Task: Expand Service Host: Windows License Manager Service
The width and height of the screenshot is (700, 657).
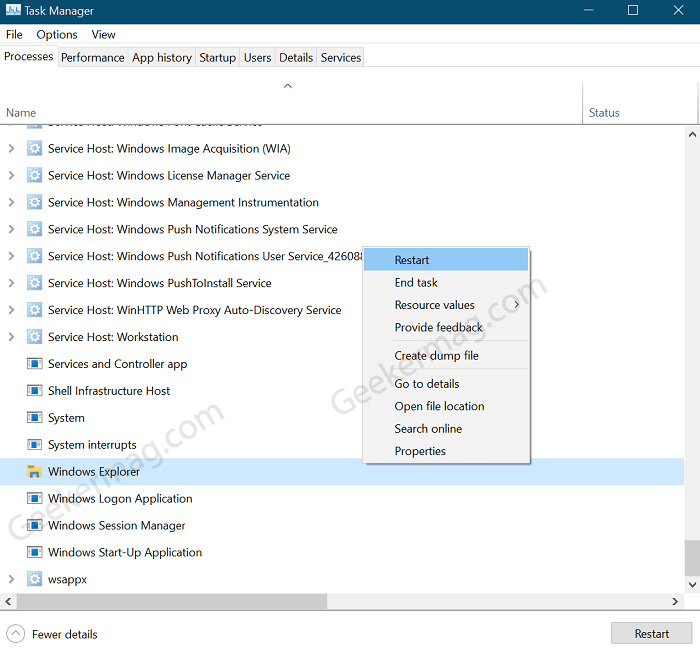Action: click(x=11, y=175)
